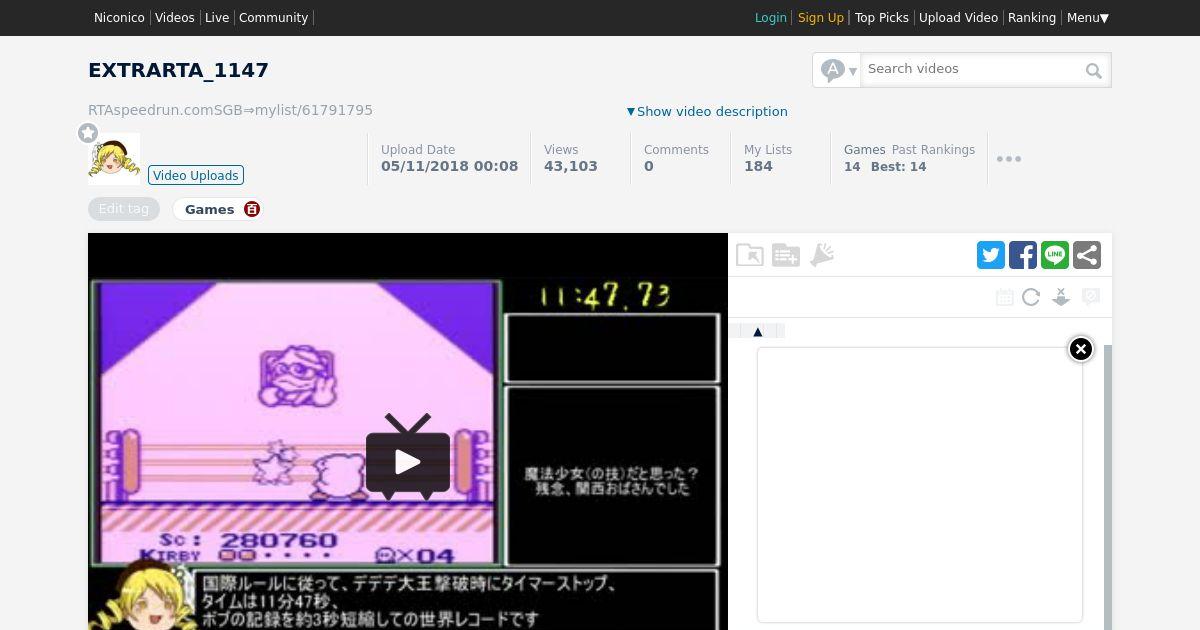Viewport: 1200px width, 630px height.
Task: Open the Live section
Action: tap(217, 18)
